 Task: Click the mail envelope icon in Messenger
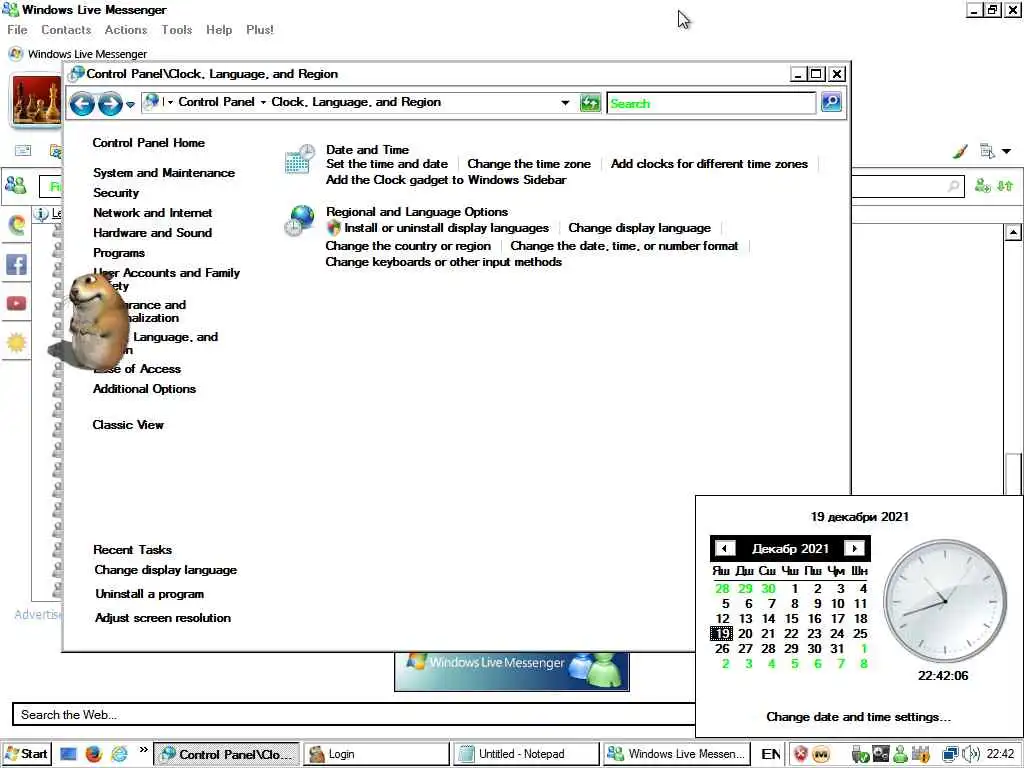click(x=23, y=151)
